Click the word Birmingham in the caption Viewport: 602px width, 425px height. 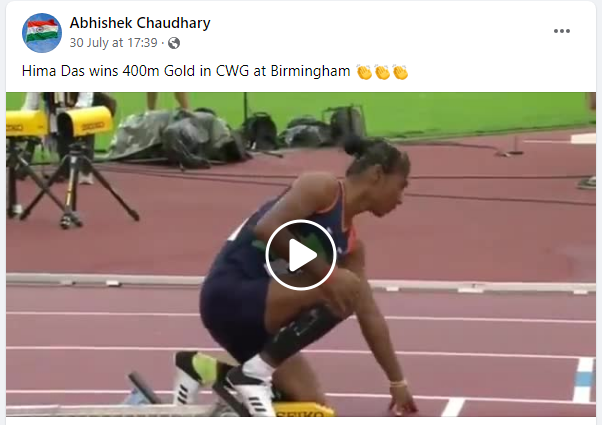[x=310, y=71]
